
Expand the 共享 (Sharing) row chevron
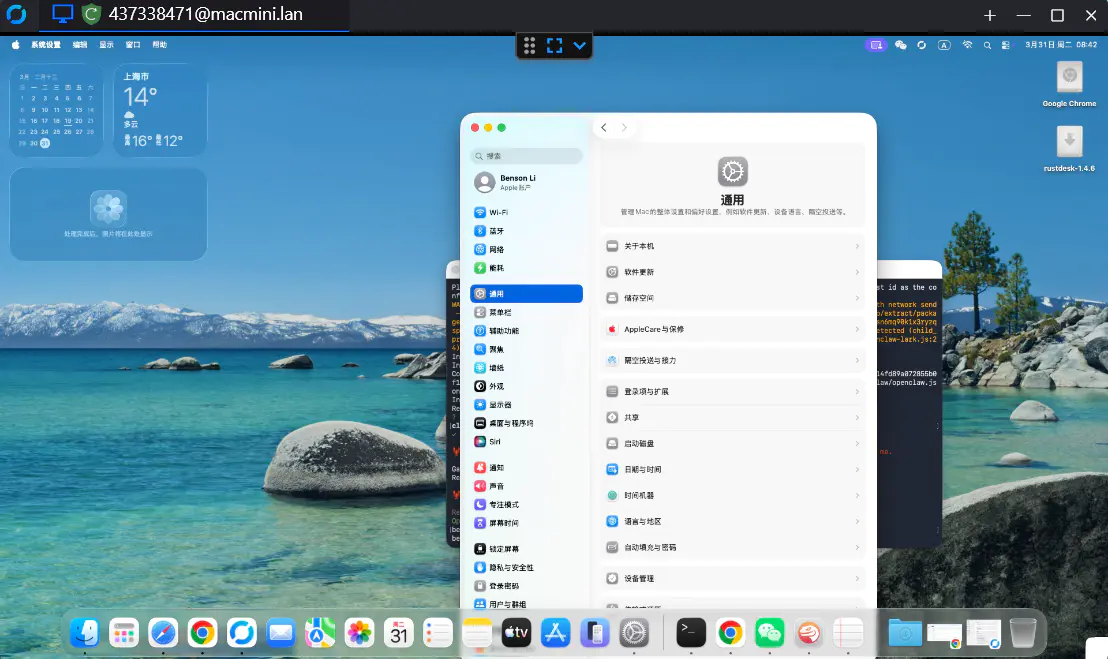tap(857, 417)
